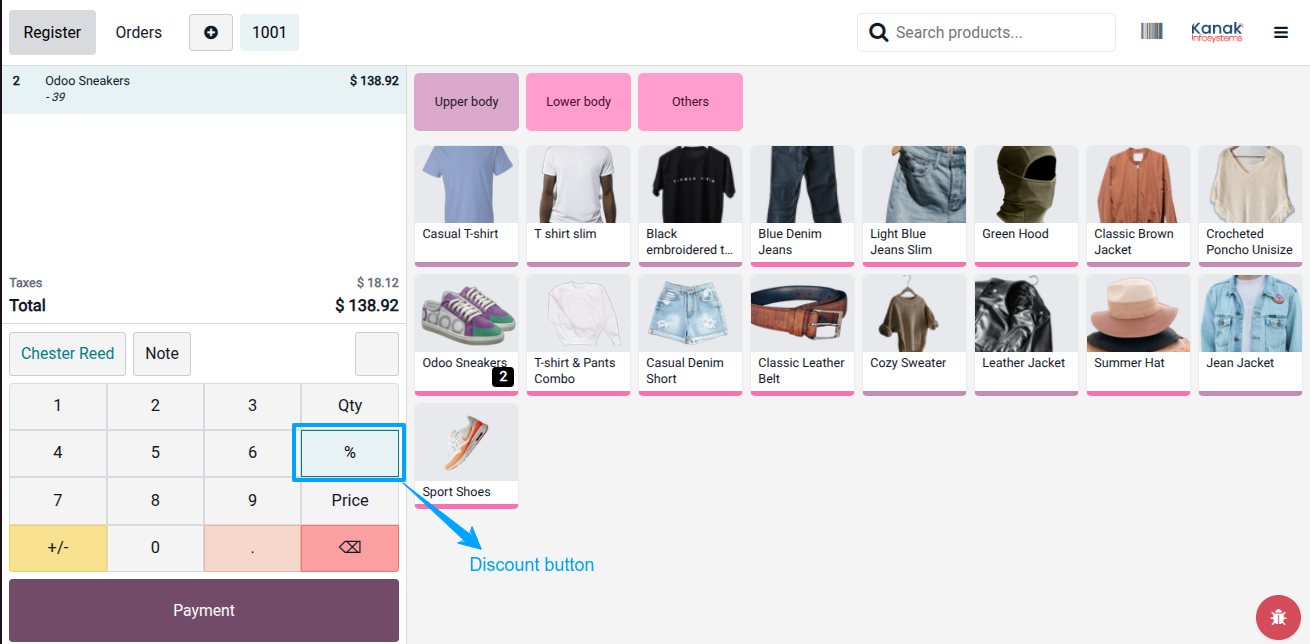Click numpad key 3
The height and width of the screenshot is (644, 1310).
[252, 406]
